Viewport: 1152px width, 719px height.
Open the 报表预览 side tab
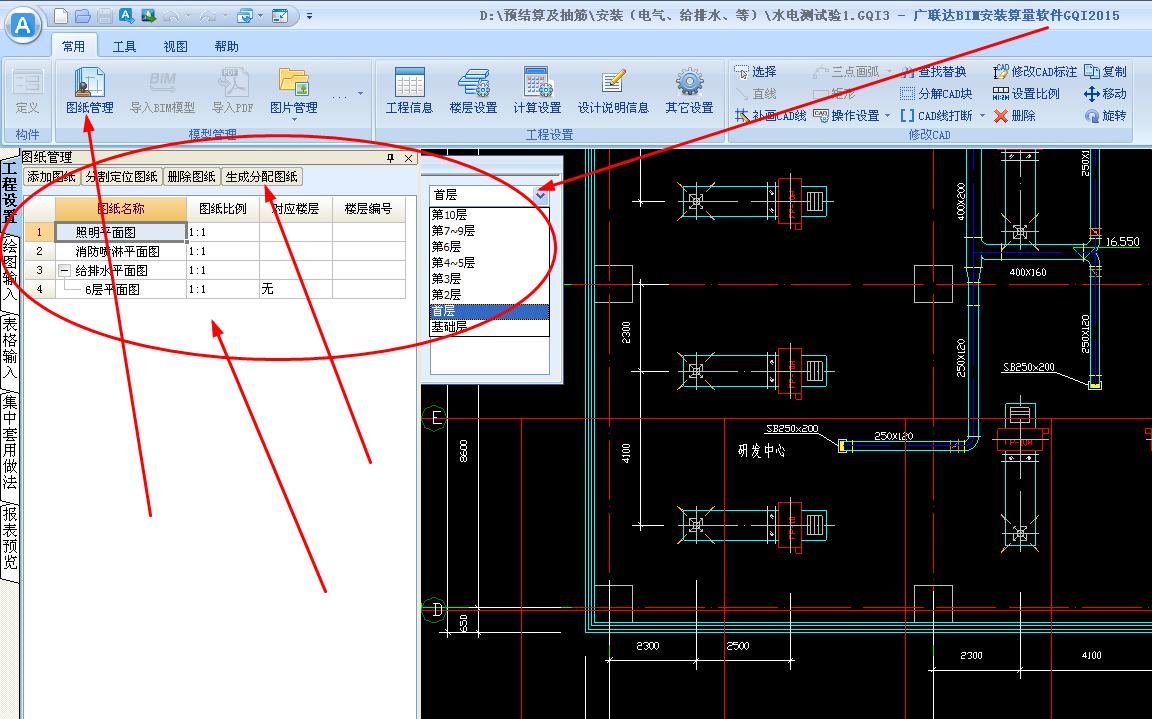tap(10, 539)
